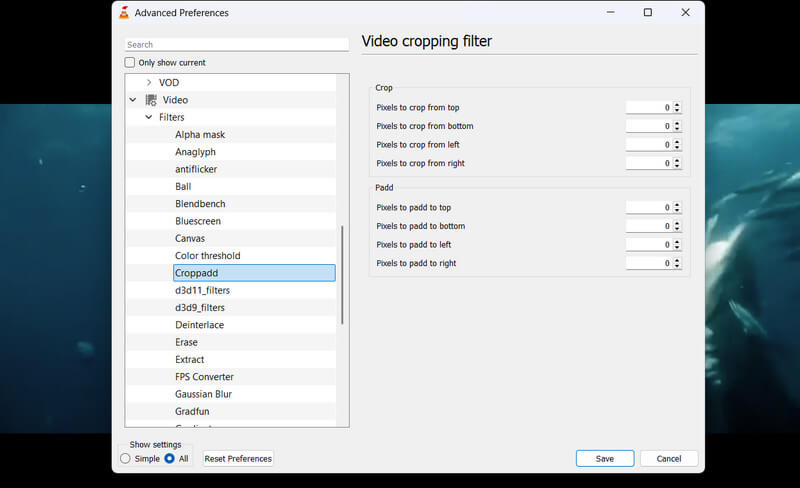The height and width of the screenshot is (488, 800).
Task: Collapse the Video tree section
Action: pos(133,100)
